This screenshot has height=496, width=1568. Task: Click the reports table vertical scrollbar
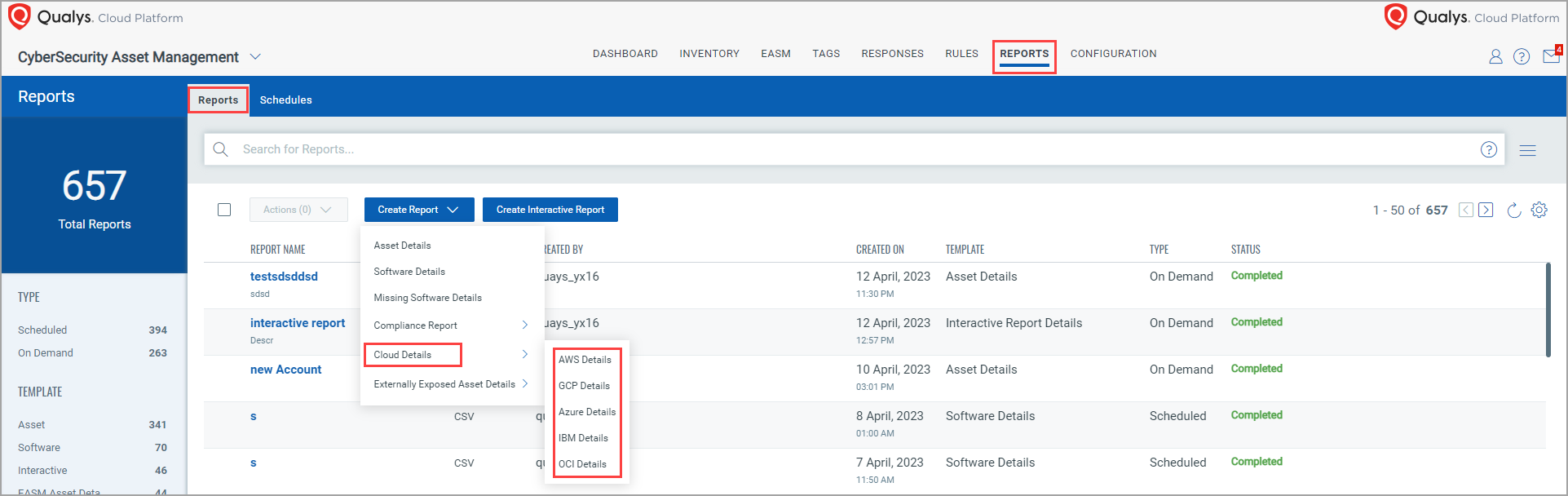point(1548,309)
